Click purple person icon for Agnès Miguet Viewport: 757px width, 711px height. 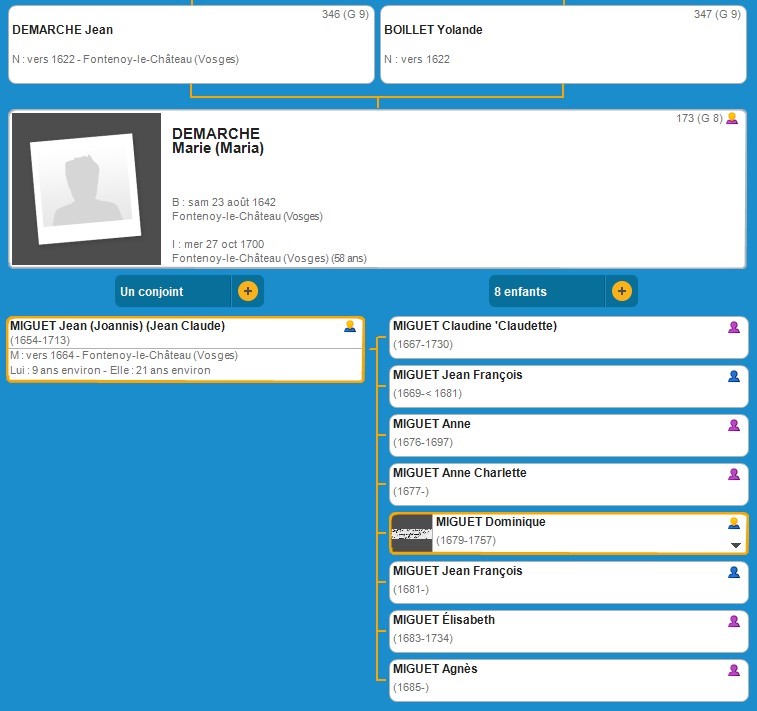[x=734, y=670]
